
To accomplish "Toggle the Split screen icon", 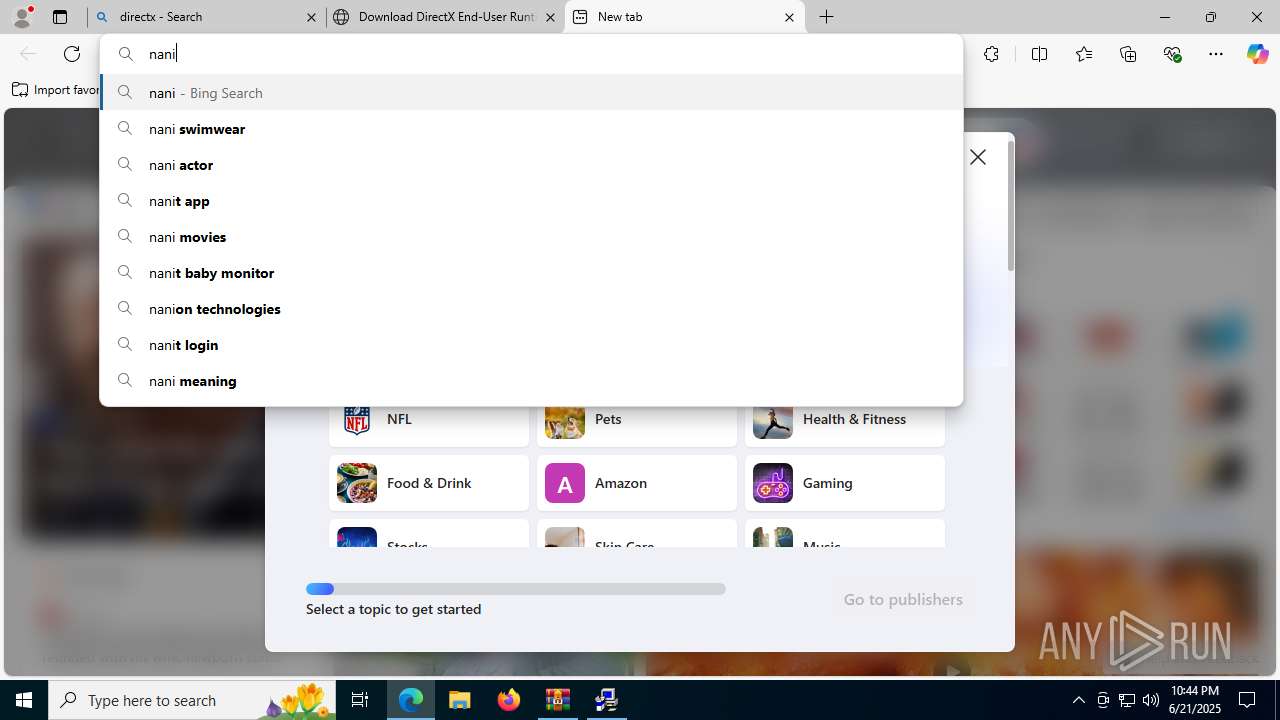I will click(1039, 54).
